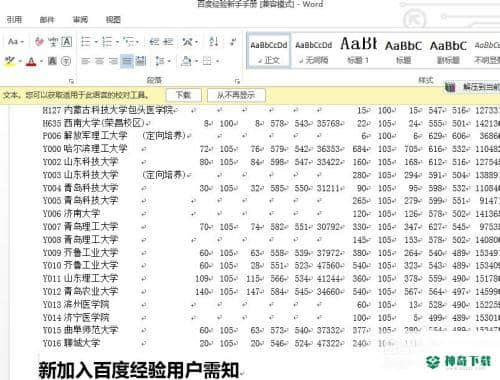This screenshot has width=500, height=380.
Task: Click the Decrease Indent icon
Action: [154, 42]
